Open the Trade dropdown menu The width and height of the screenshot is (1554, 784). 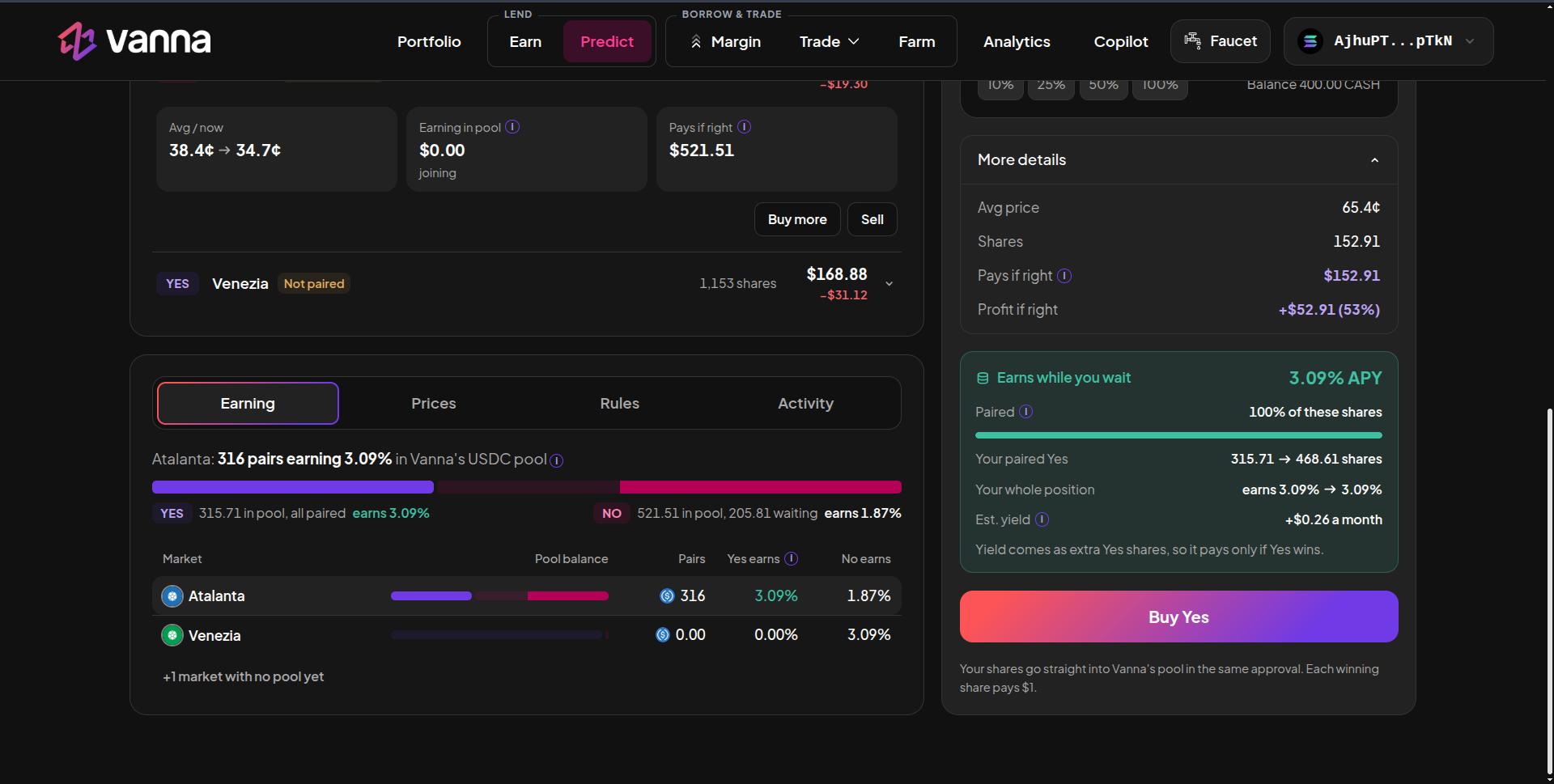coord(829,41)
